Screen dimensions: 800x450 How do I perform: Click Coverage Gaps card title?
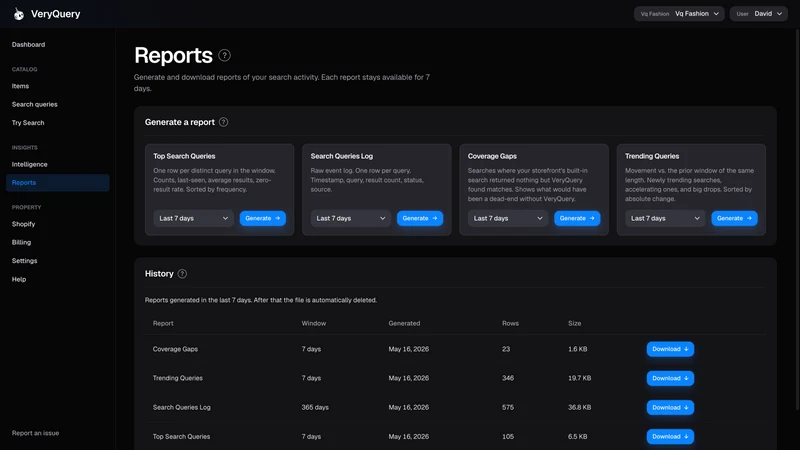[x=492, y=156]
